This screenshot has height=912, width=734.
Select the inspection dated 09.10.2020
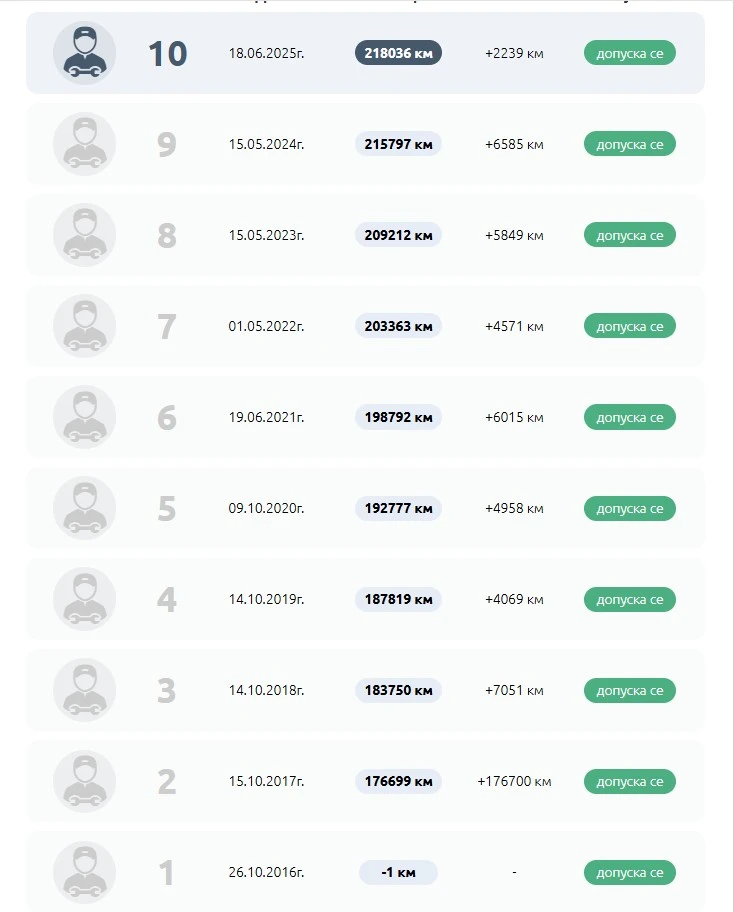pyautogui.click(x=266, y=508)
